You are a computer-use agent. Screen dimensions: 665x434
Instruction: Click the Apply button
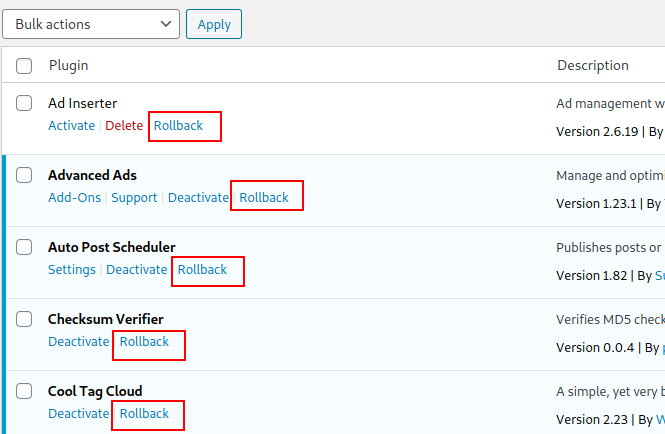tap(214, 25)
